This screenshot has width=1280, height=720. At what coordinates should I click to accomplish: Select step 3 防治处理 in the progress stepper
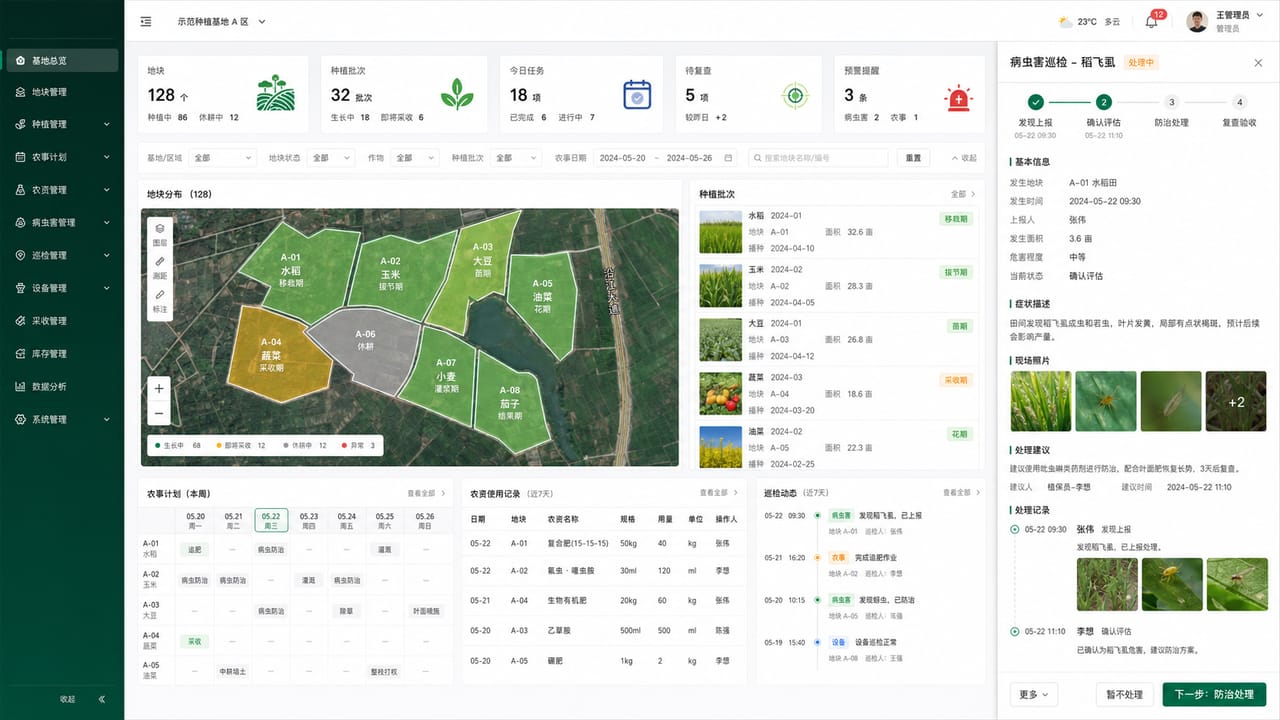pyautogui.click(x=1171, y=110)
